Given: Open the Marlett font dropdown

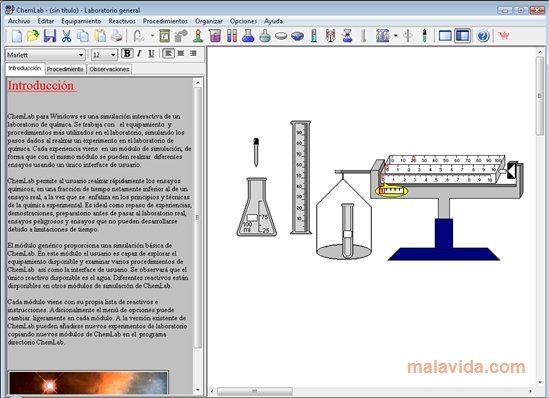Looking at the screenshot, I should pyautogui.click(x=81, y=55).
